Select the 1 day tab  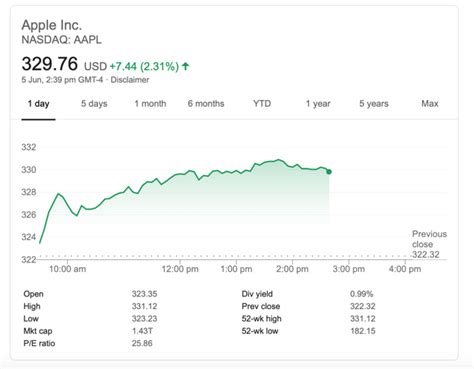pos(38,104)
